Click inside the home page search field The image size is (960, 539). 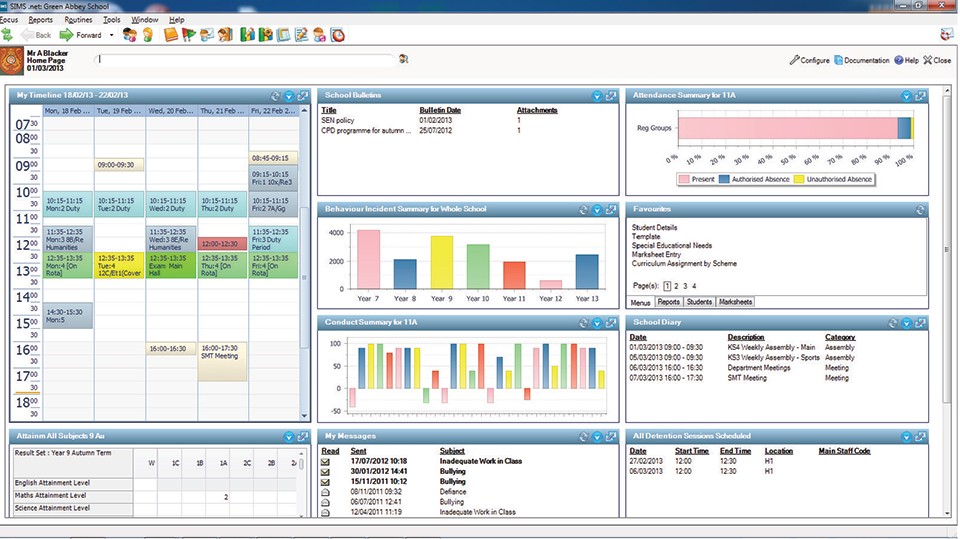pyautogui.click(x=246, y=59)
